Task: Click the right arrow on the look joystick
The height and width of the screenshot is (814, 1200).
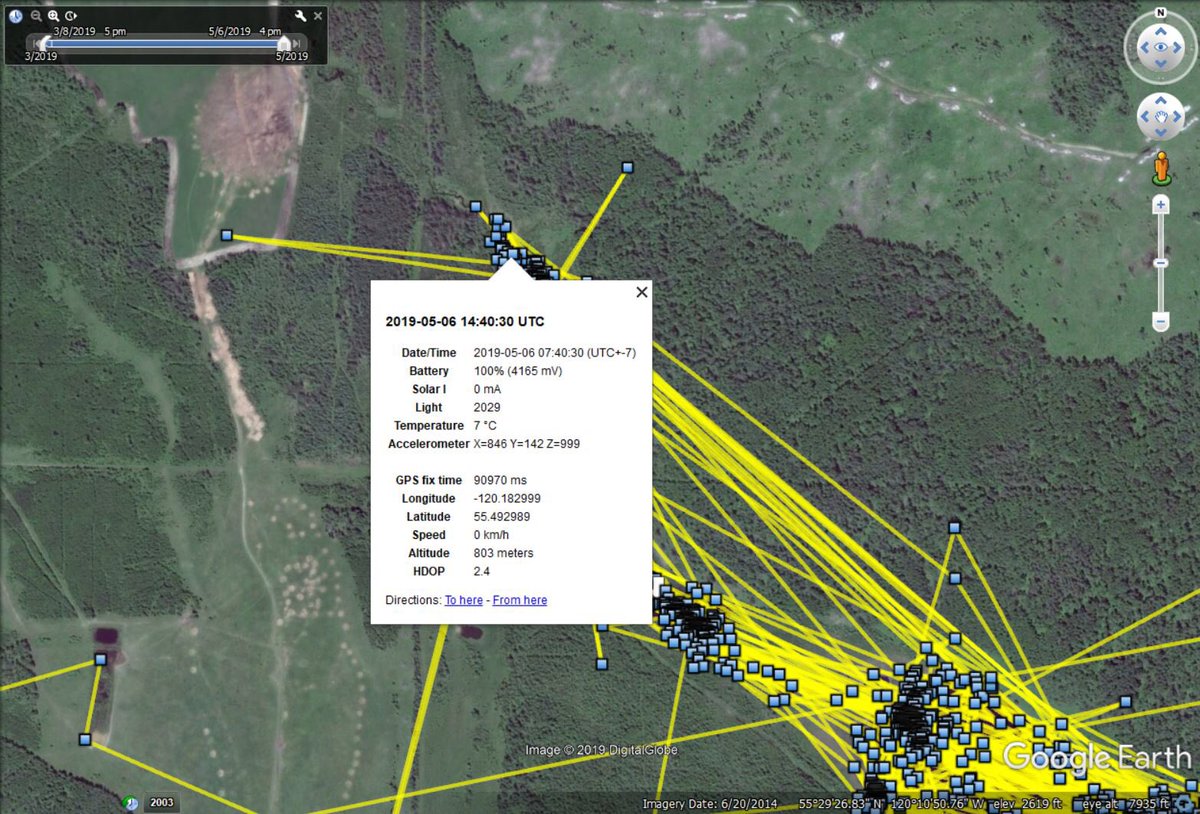Action: 1176,47
